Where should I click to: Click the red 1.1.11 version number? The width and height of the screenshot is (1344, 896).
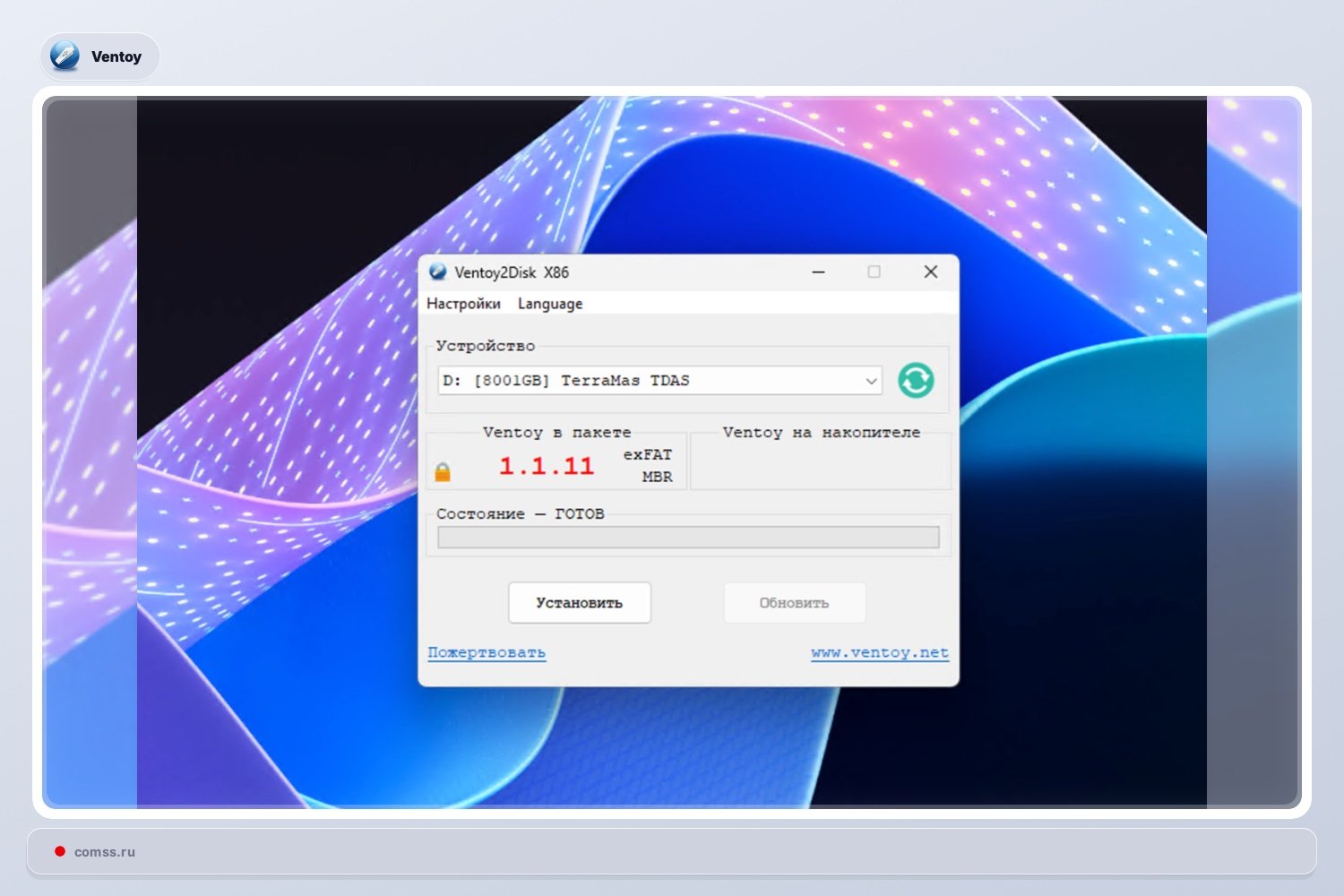[x=546, y=466]
